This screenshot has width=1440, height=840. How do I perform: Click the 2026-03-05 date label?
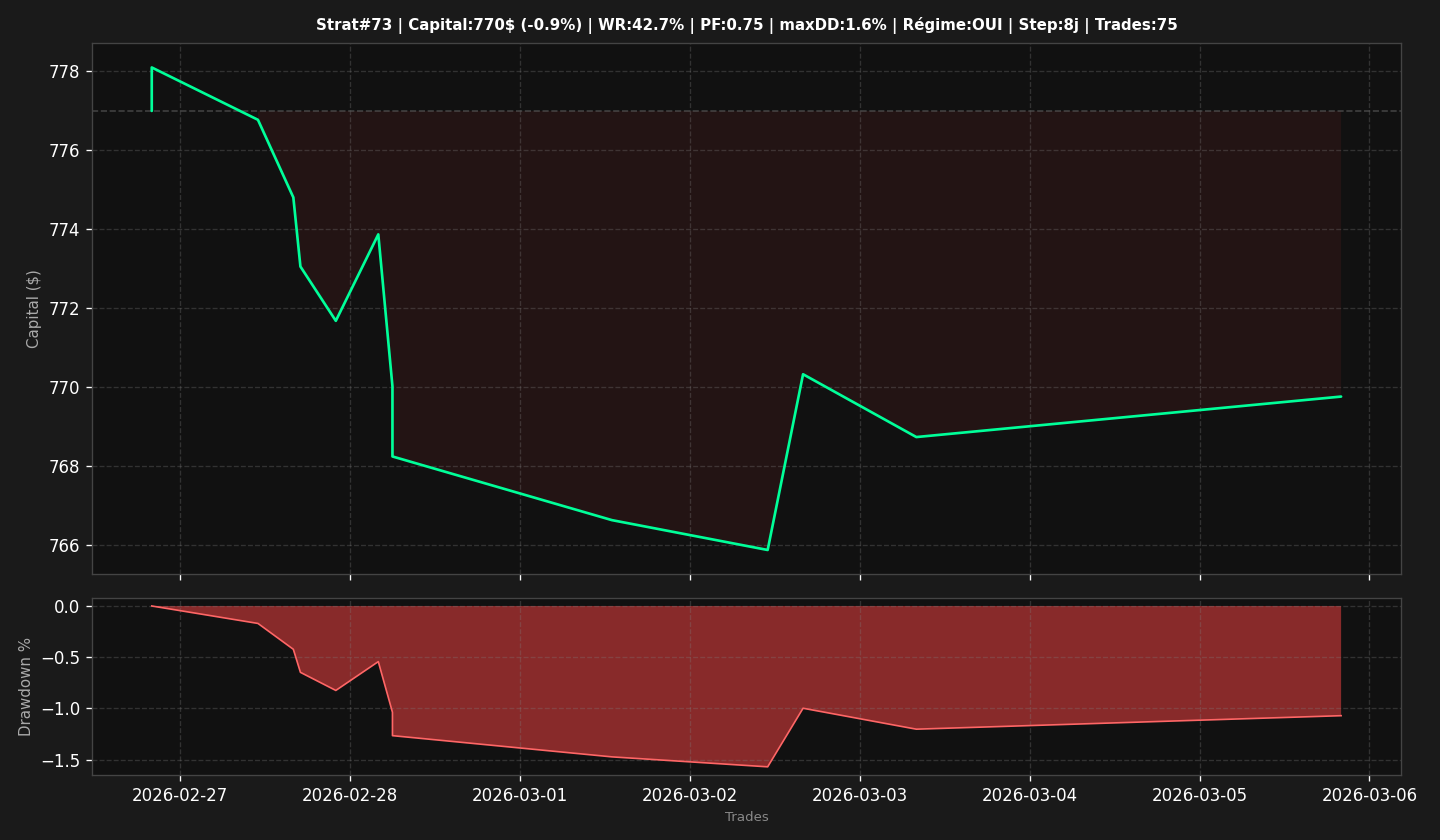1200,795
